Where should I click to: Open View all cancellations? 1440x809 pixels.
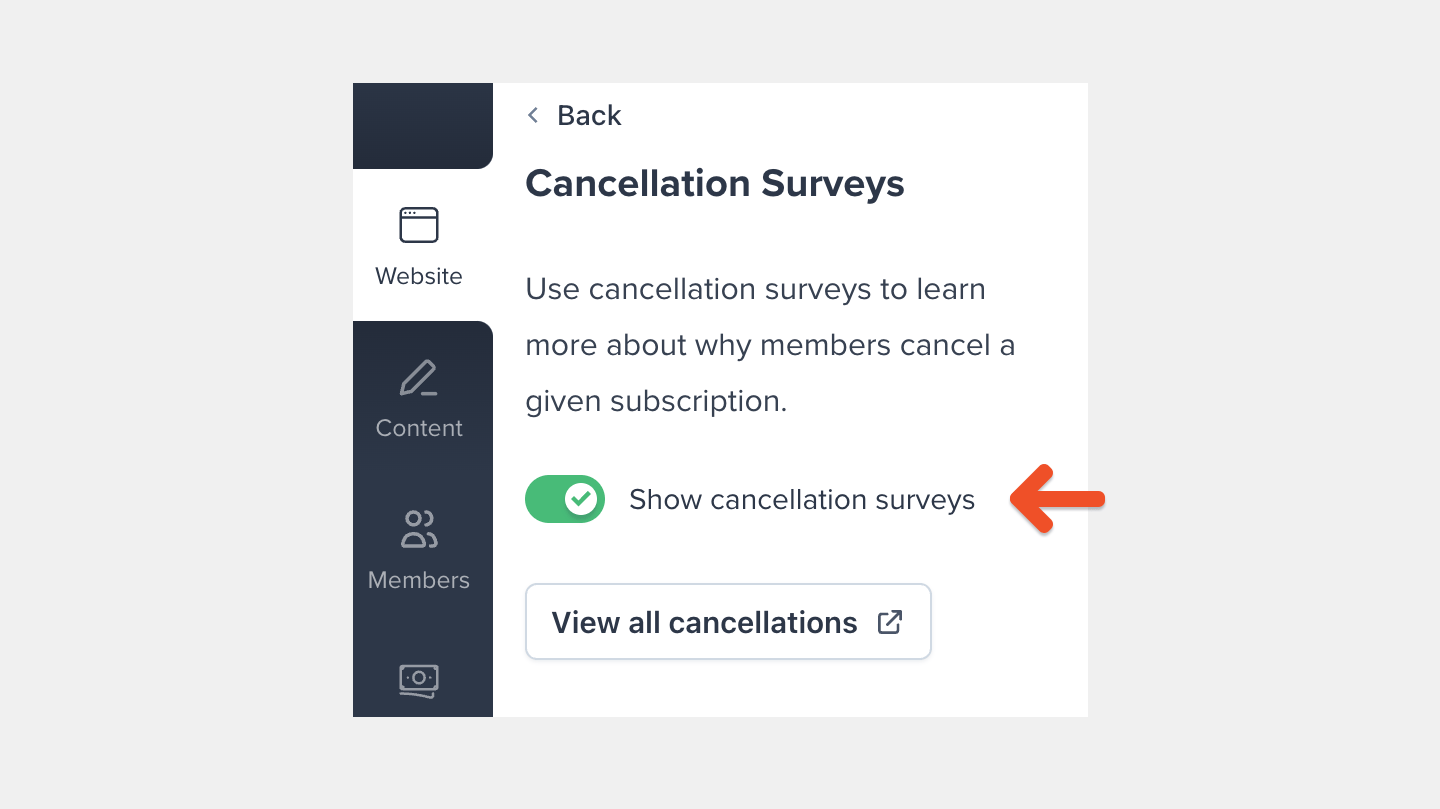point(728,621)
